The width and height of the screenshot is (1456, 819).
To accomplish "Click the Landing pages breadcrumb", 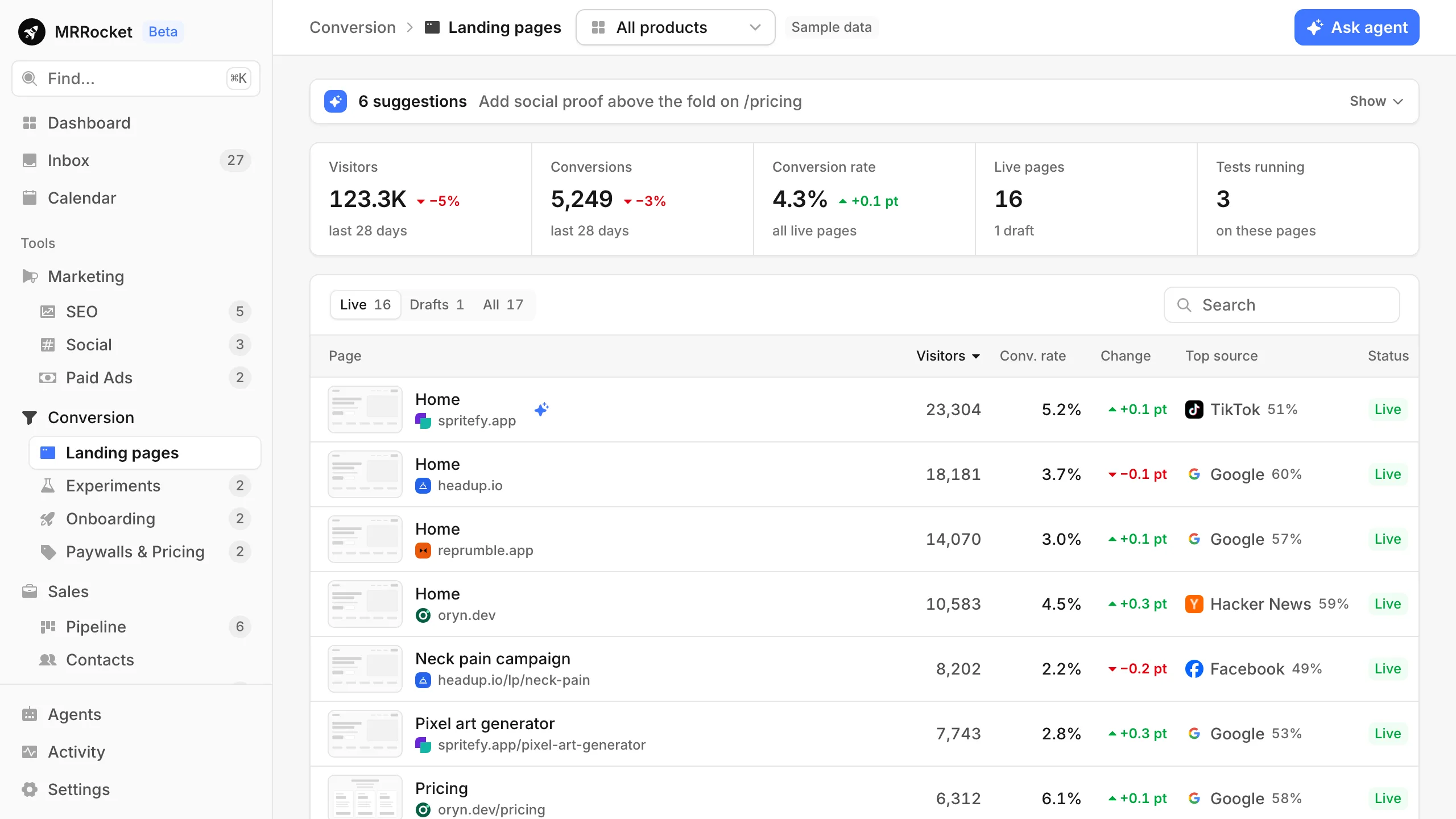I will pos(493,27).
